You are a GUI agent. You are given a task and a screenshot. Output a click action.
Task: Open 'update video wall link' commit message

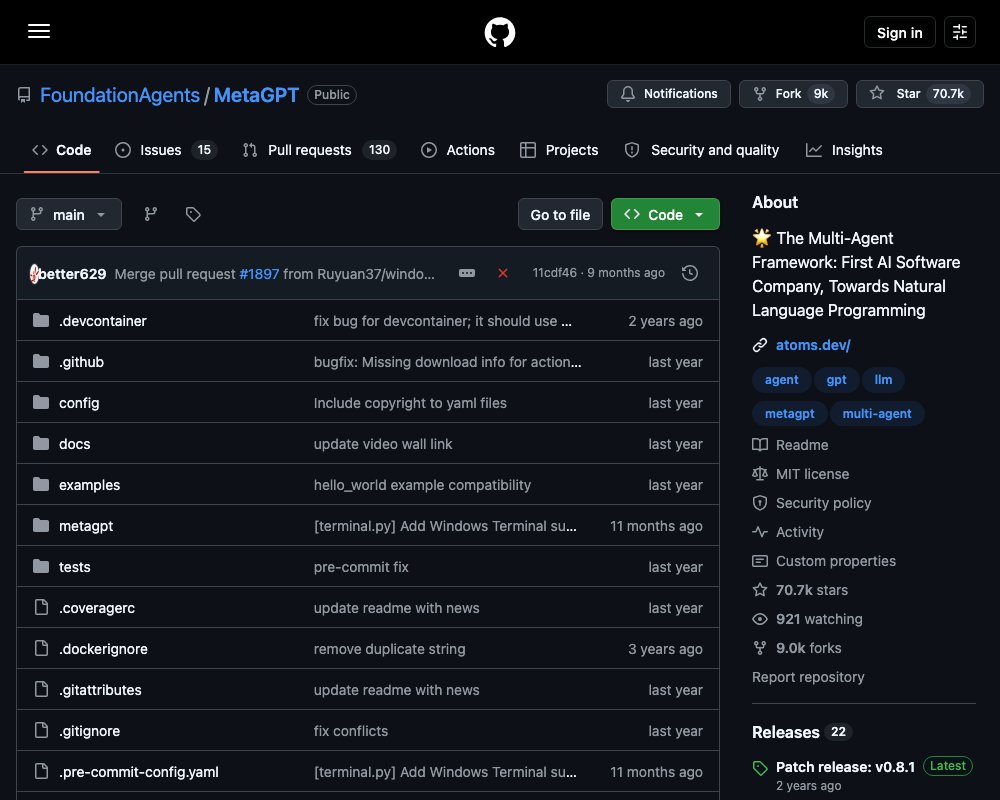pos(383,444)
